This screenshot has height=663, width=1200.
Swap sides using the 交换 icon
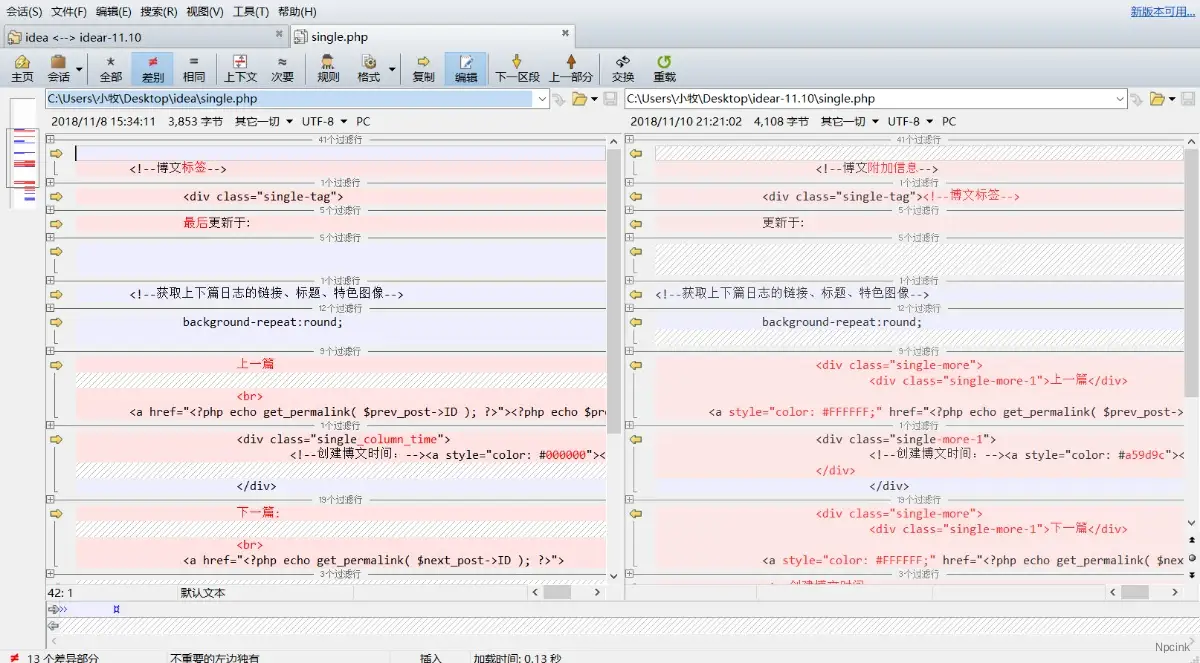click(623, 68)
